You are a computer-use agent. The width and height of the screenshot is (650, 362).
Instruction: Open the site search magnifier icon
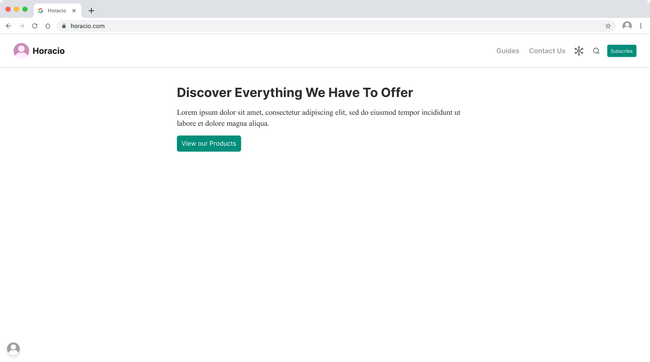click(596, 51)
